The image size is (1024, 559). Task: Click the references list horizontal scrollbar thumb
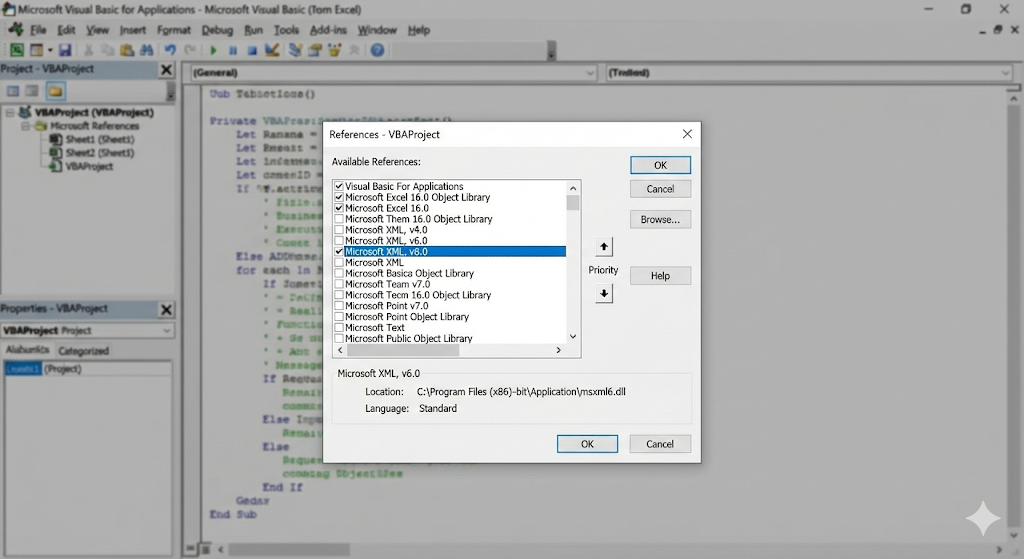tap(402, 350)
